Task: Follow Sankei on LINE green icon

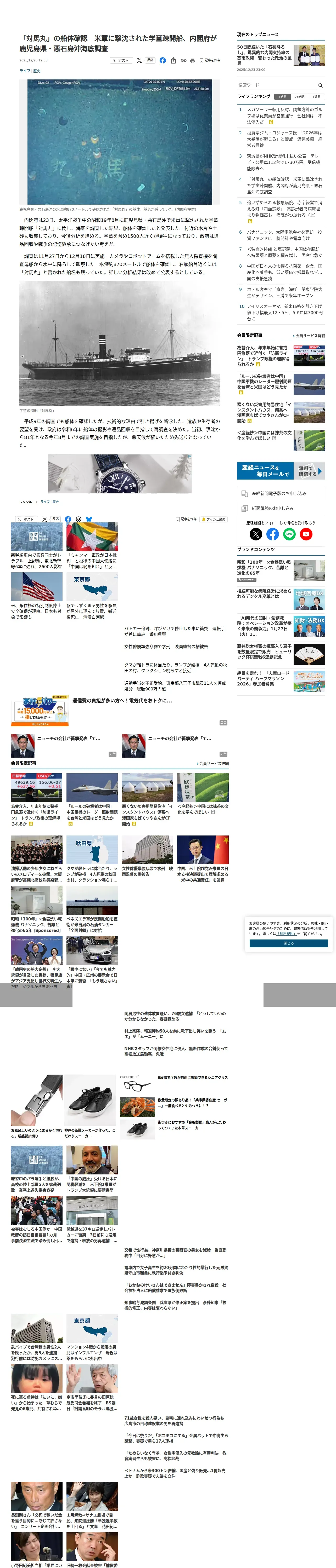Action: [290, 534]
